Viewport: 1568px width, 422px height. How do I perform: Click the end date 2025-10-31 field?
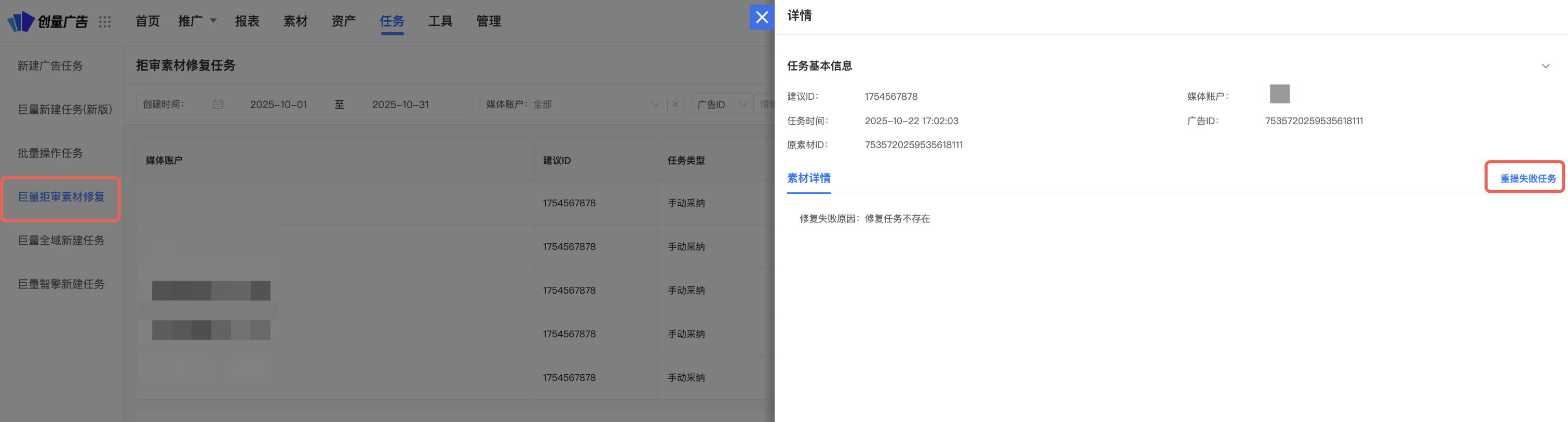pos(400,104)
